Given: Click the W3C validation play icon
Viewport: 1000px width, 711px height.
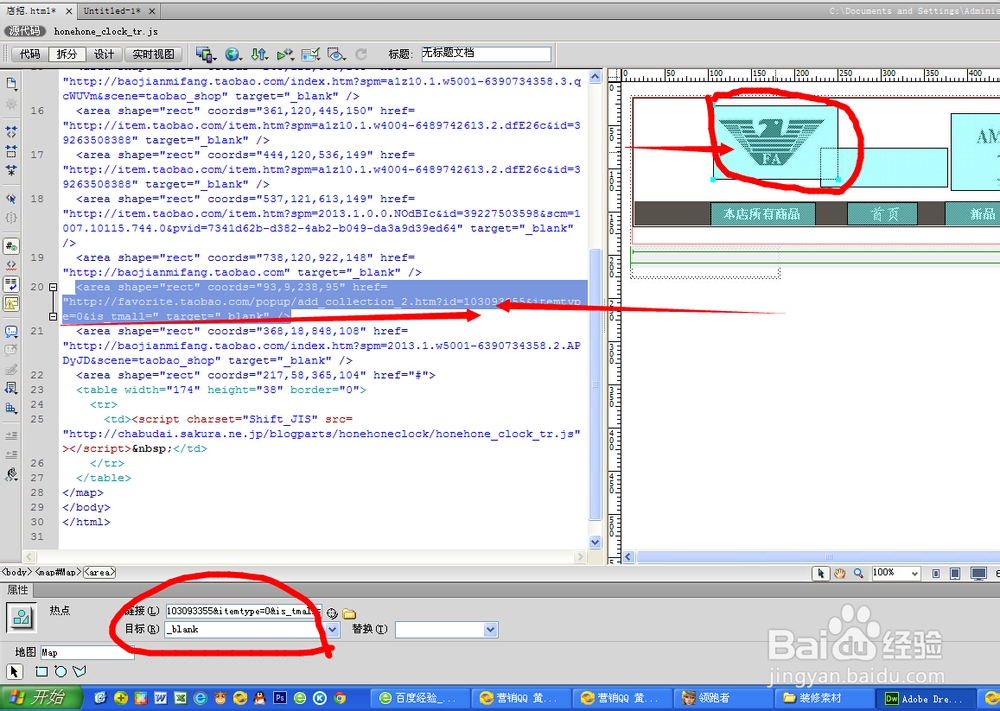Looking at the screenshot, I should pyautogui.click(x=285, y=55).
